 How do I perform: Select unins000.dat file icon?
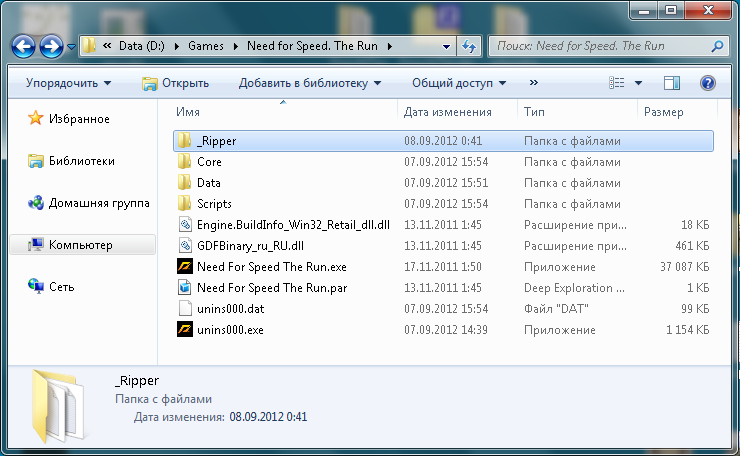tap(185, 309)
